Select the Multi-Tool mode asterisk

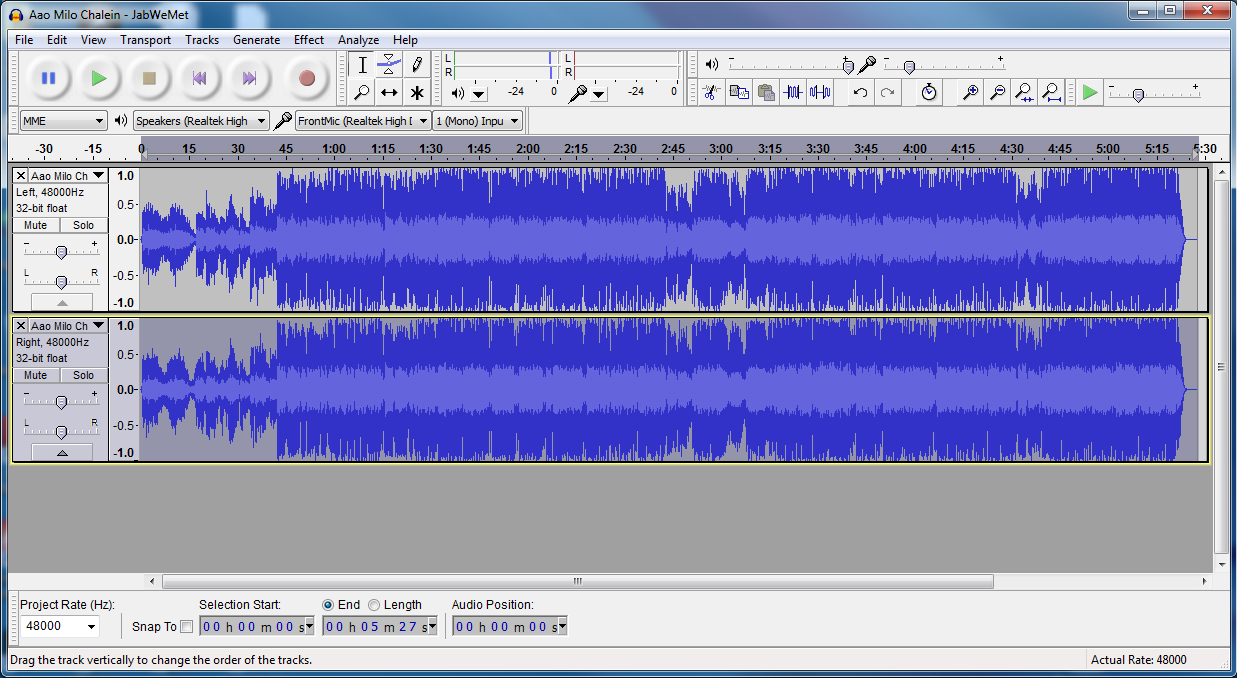pos(417,93)
